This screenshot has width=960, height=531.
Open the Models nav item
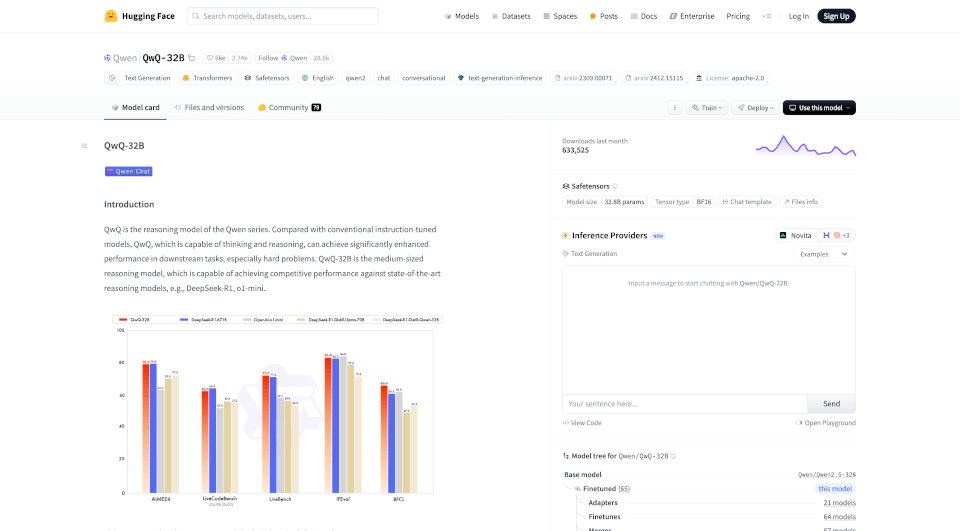pyautogui.click(x=462, y=16)
